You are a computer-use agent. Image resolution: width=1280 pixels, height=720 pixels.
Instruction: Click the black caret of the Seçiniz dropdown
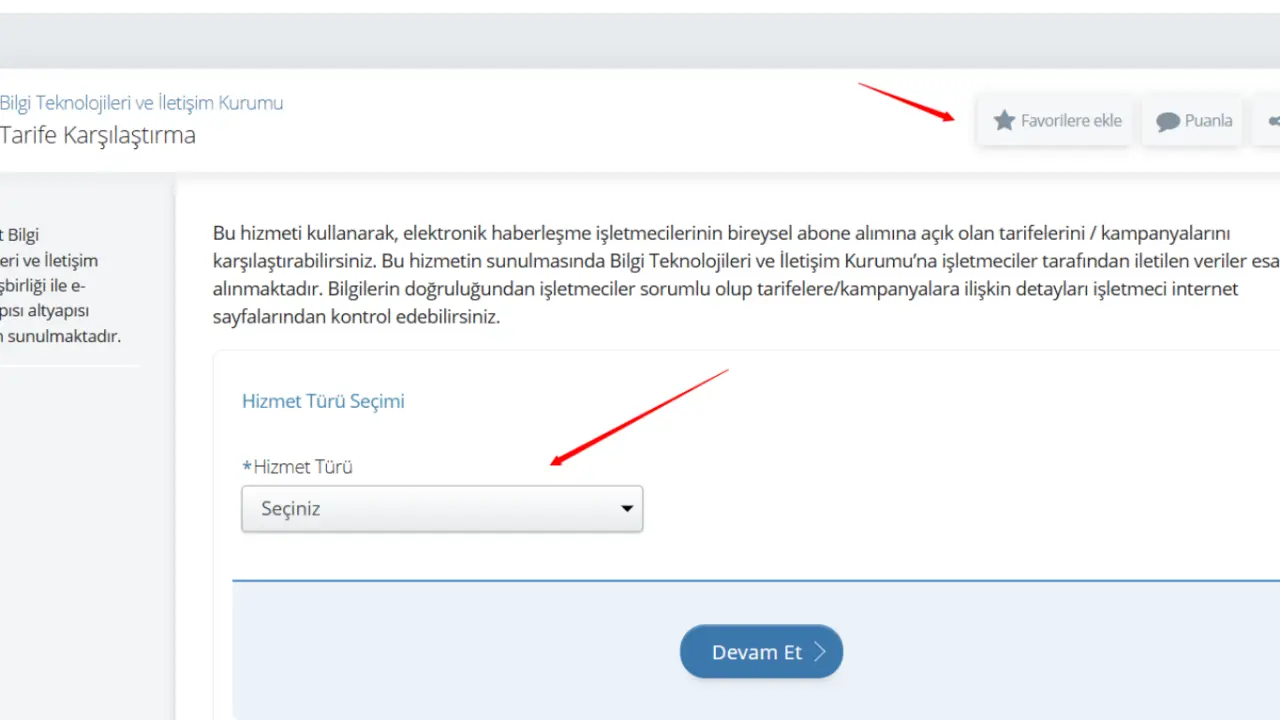pyautogui.click(x=627, y=509)
